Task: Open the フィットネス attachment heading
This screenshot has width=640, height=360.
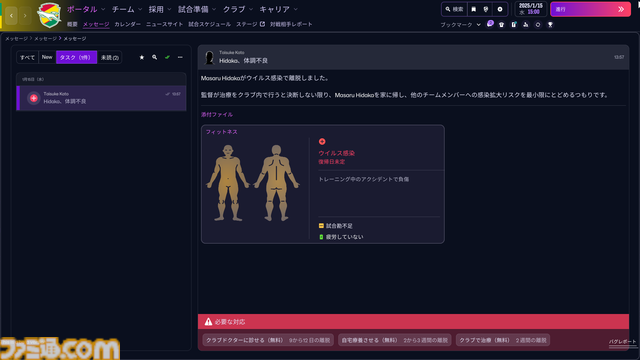Action: pos(222,132)
